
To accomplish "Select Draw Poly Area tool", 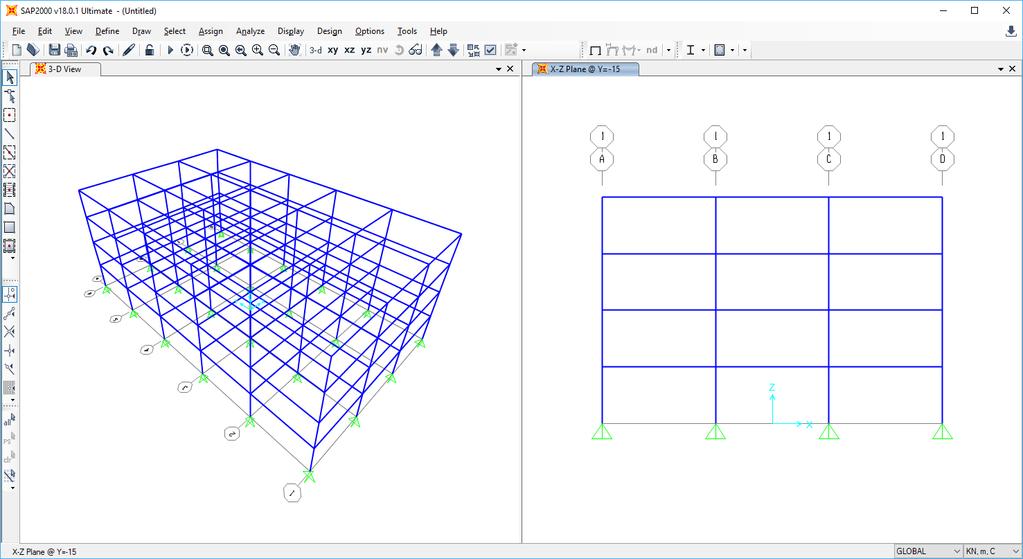I will click(10, 209).
